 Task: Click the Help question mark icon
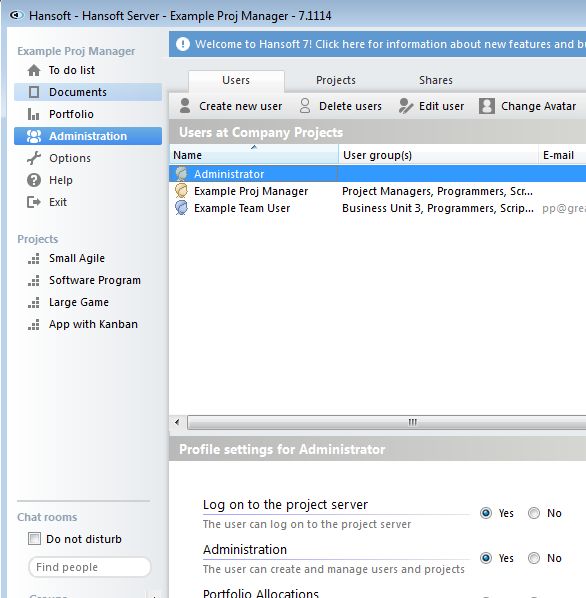(x=34, y=180)
